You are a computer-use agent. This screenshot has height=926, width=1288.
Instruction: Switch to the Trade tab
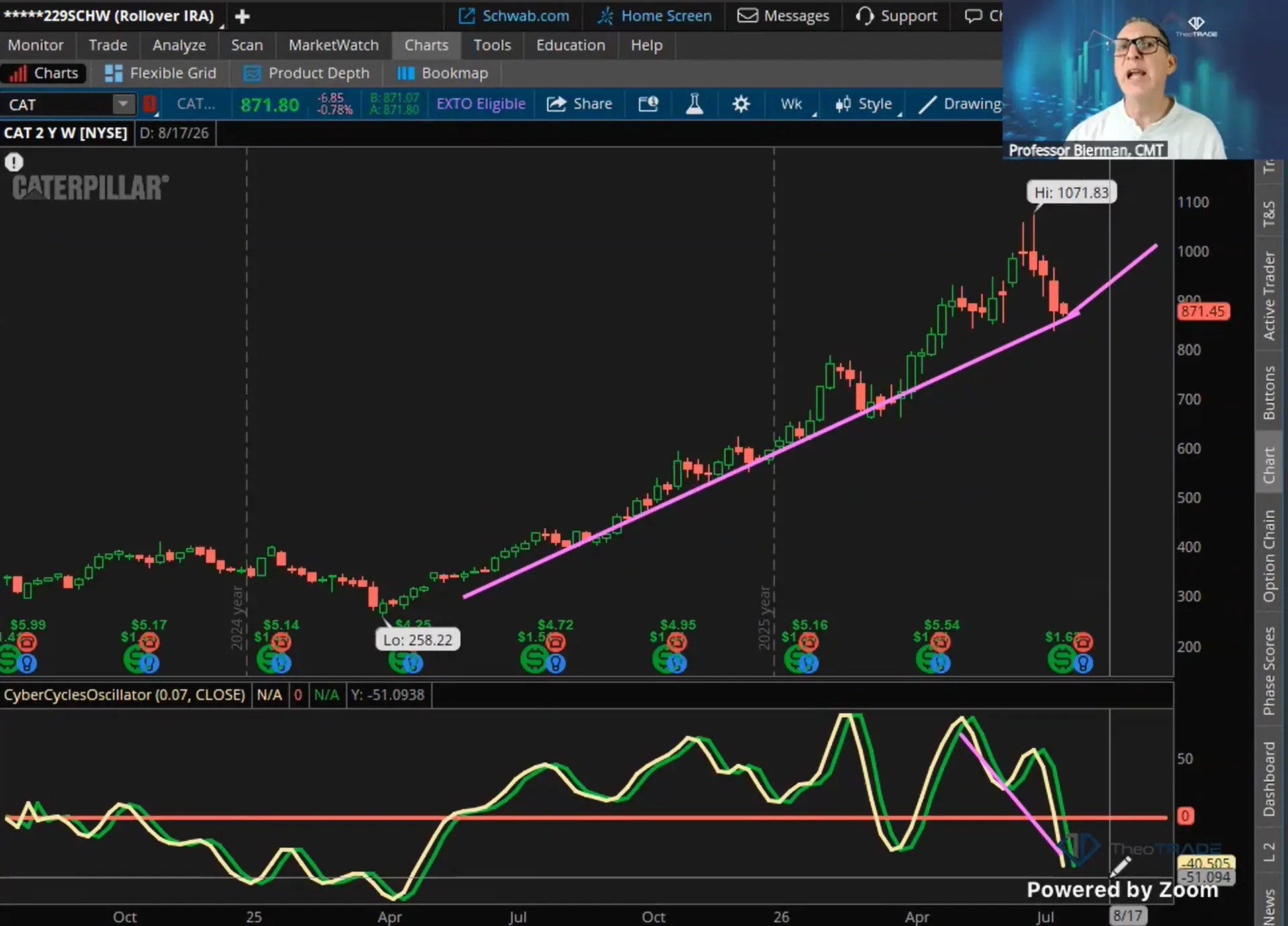pos(108,45)
